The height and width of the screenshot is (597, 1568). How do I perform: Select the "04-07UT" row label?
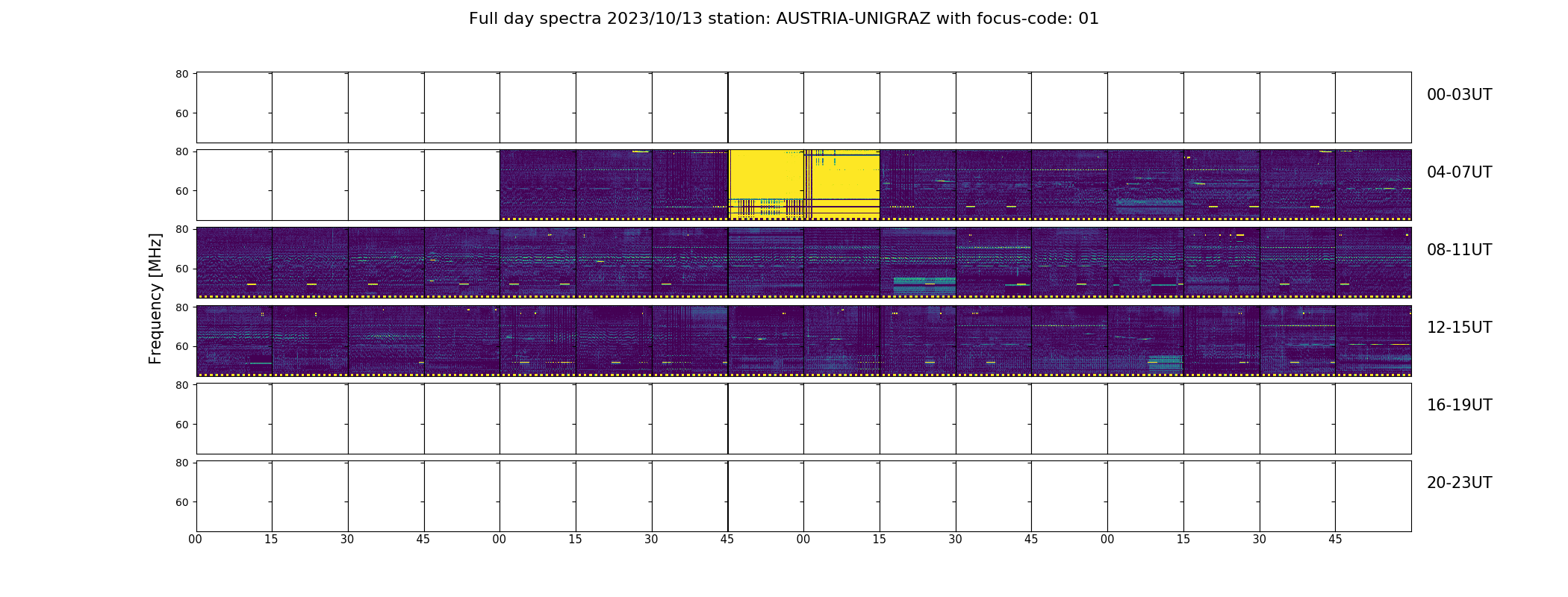point(1459,172)
